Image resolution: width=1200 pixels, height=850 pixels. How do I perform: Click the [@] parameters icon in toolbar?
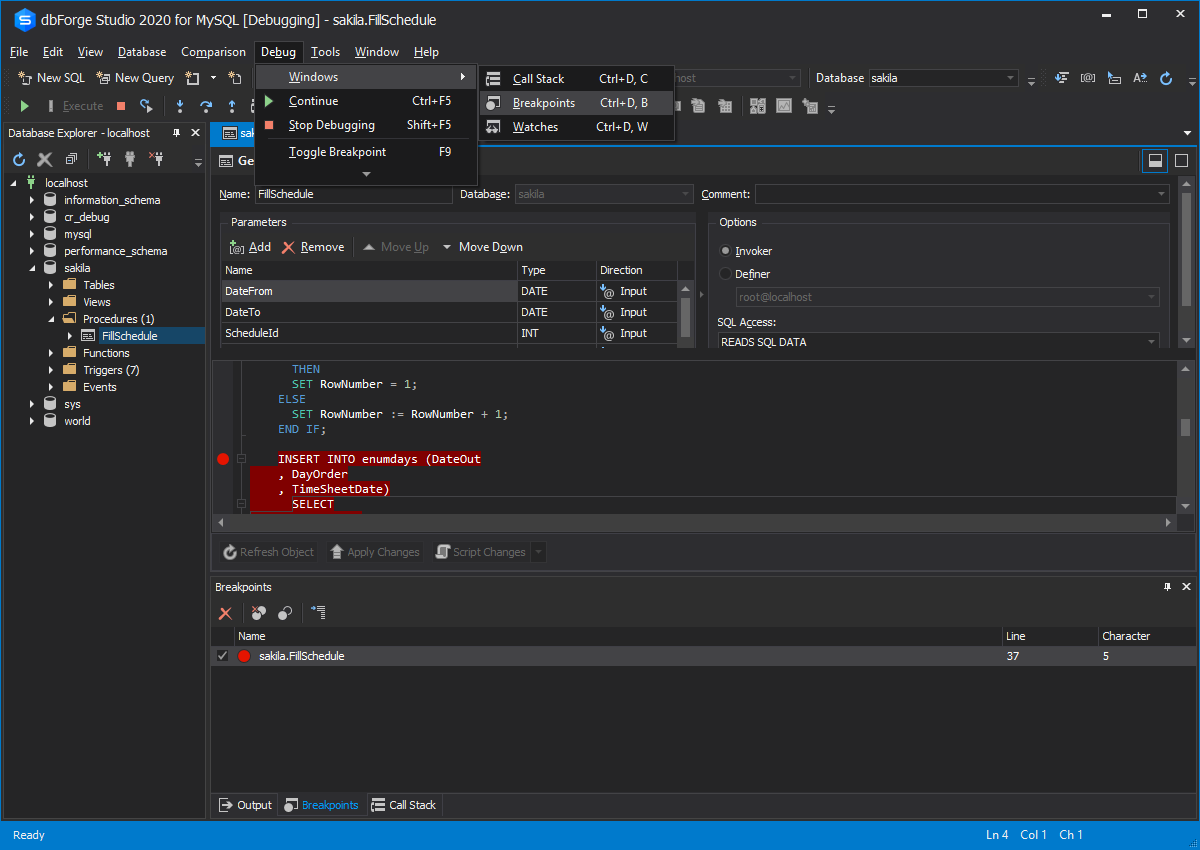coord(1087,78)
